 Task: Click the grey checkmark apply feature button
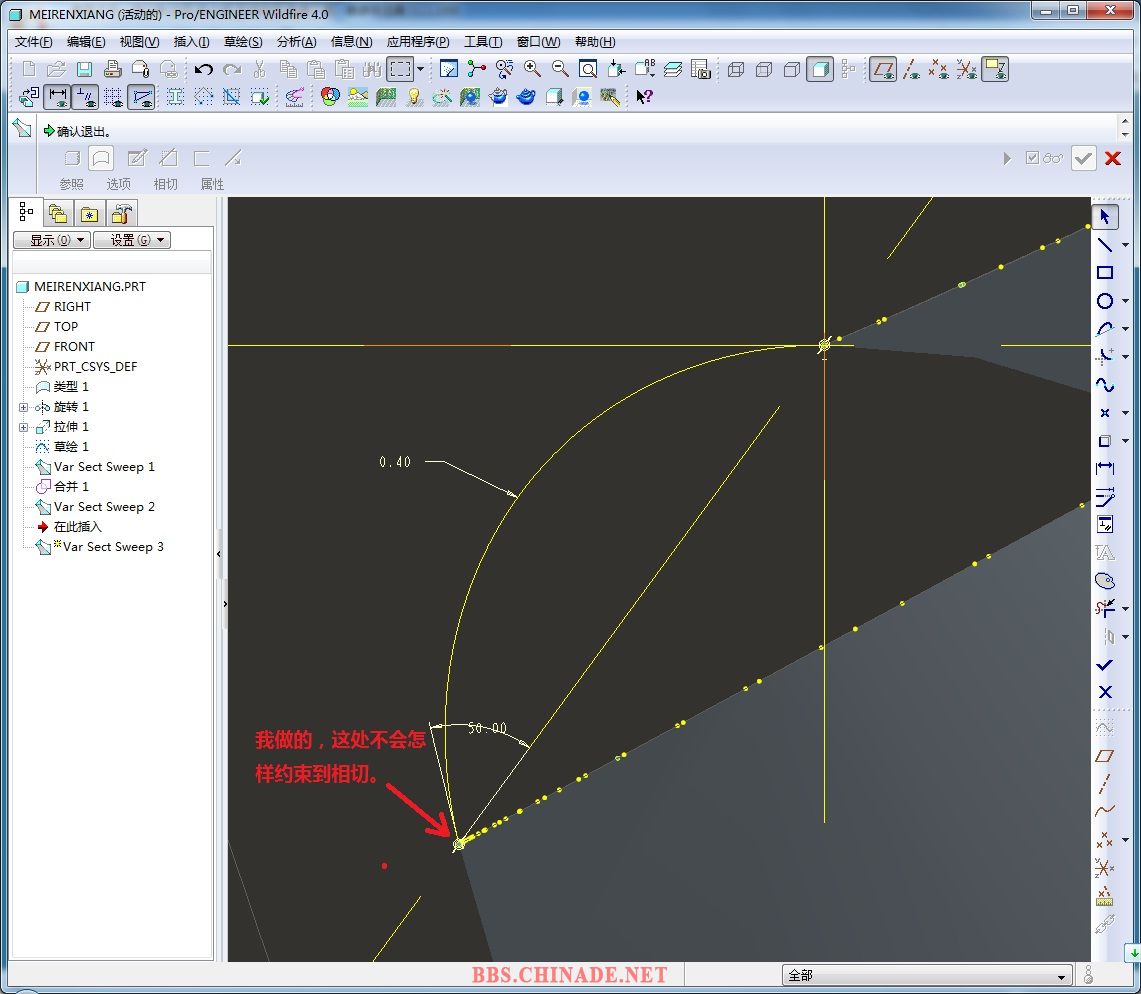pyautogui.click(x=1084, y=158)
